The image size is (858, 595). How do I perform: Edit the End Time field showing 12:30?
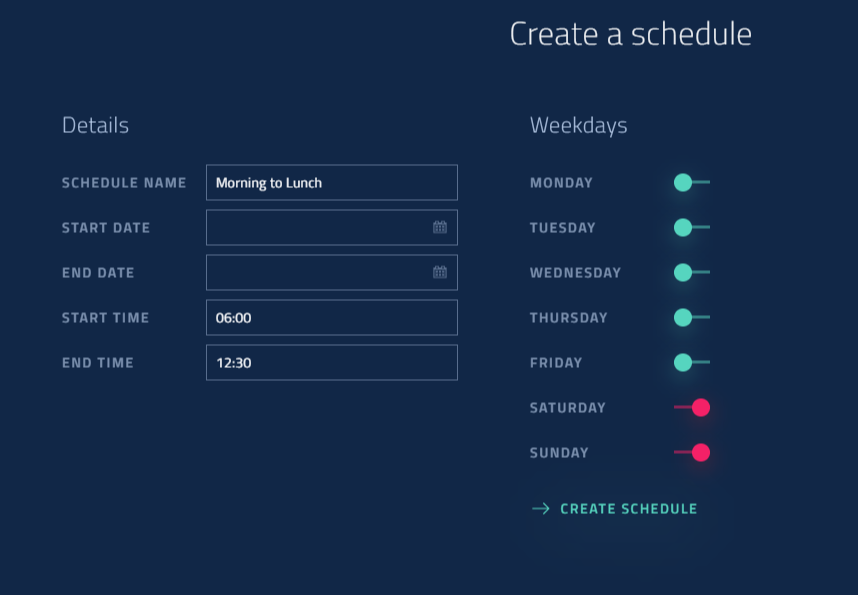331,362
